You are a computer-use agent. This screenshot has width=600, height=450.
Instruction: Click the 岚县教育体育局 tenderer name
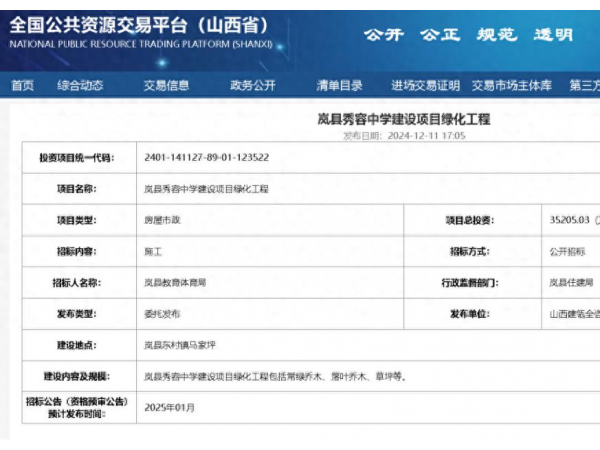click(x=175, y=283)
